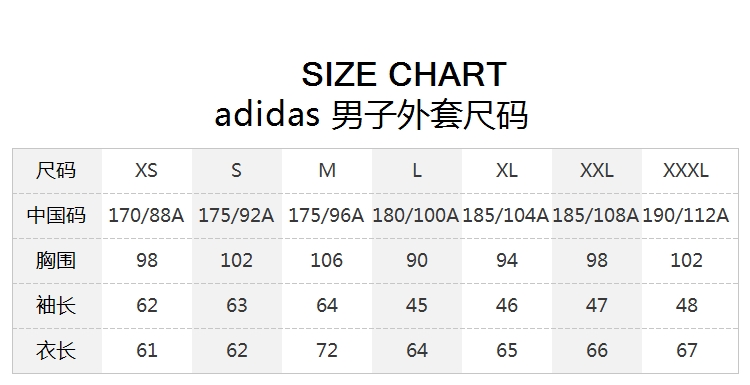Select the XXXL size column header

[x=686, y=170]
